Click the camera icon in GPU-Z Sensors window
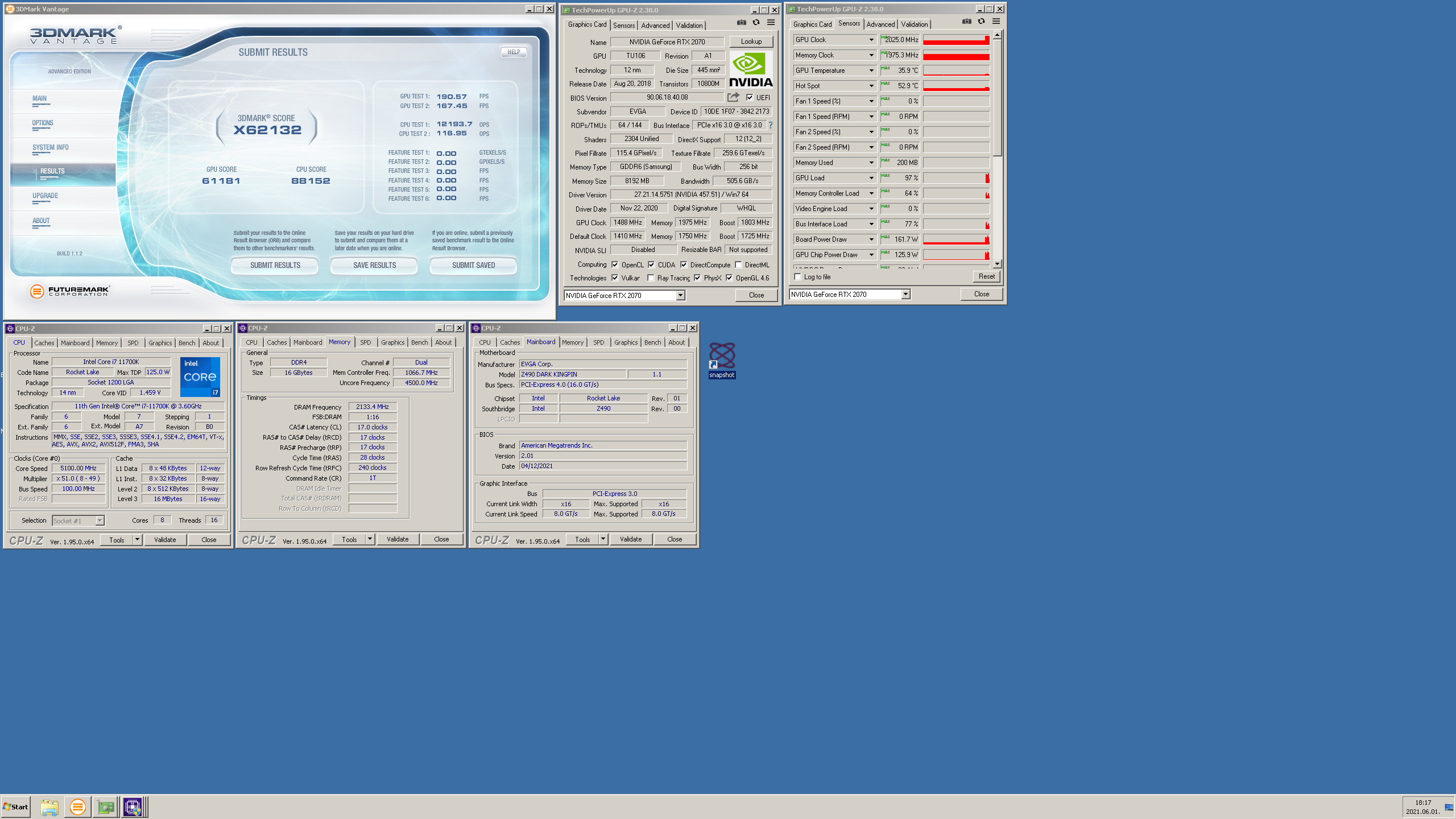1456x819 pixels. pos(966,22)
